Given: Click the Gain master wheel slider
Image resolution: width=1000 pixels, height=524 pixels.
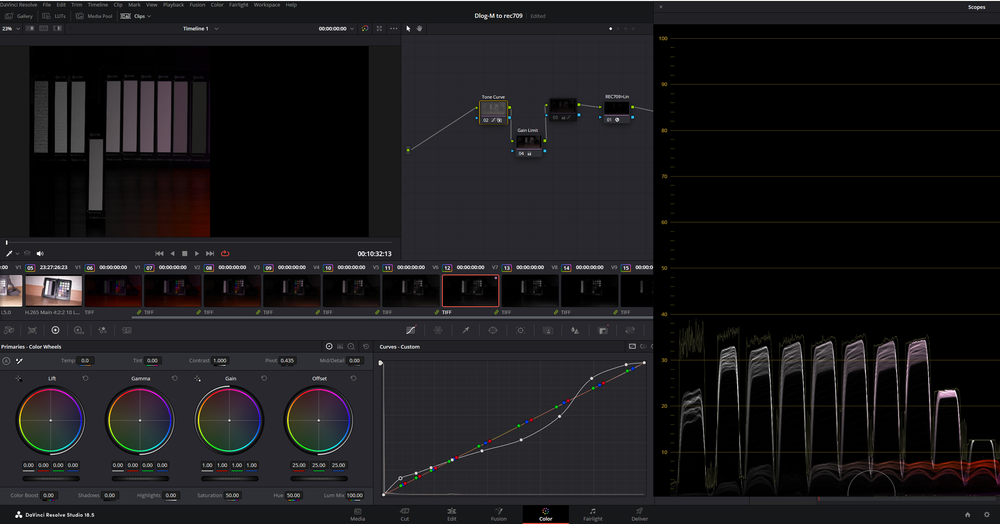Looking at the screenshot, I should (x=230, y=478).
